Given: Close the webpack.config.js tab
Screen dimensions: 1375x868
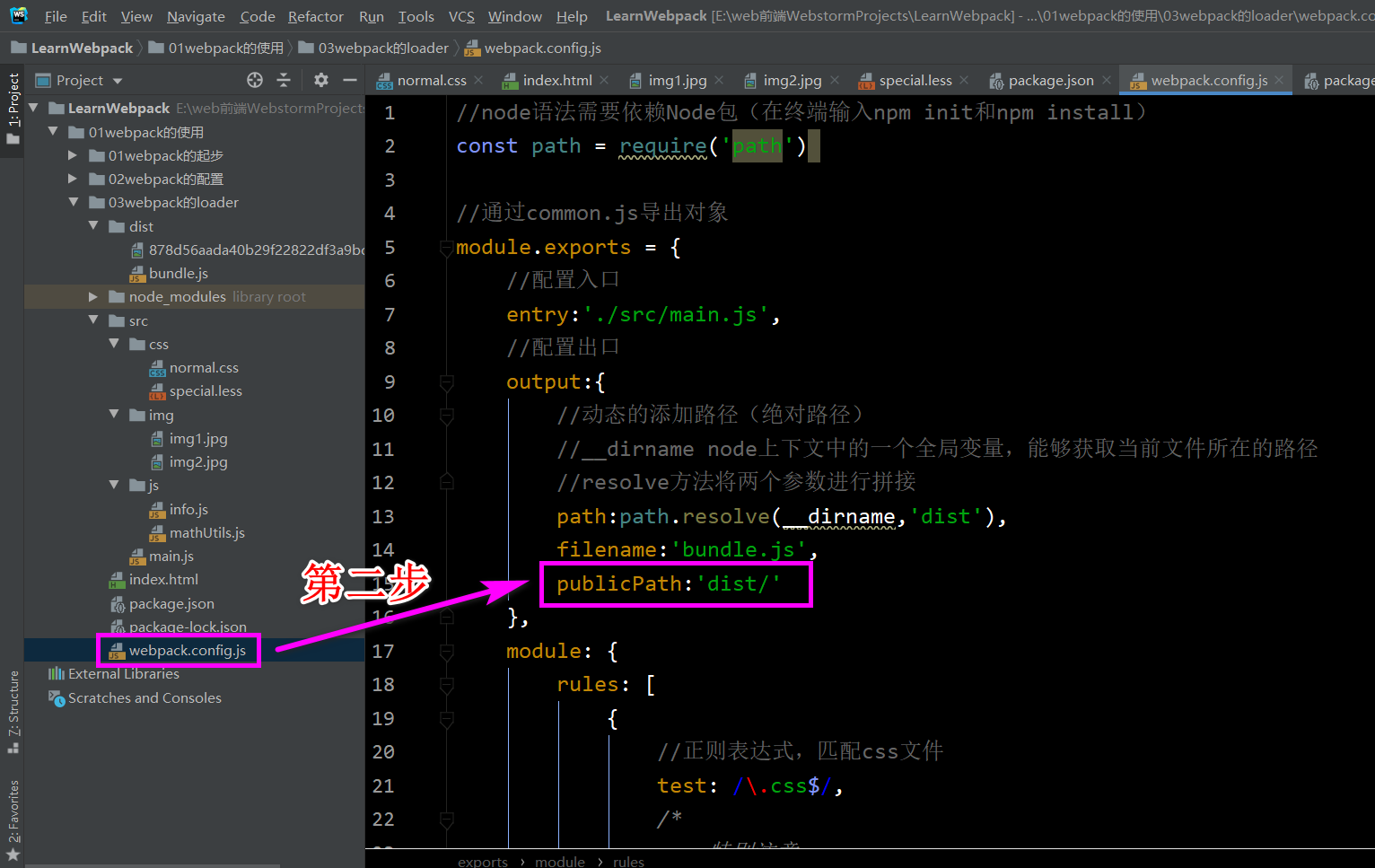Looking at the screenshot, I should pyautogui.click(x=1281, y=80).
